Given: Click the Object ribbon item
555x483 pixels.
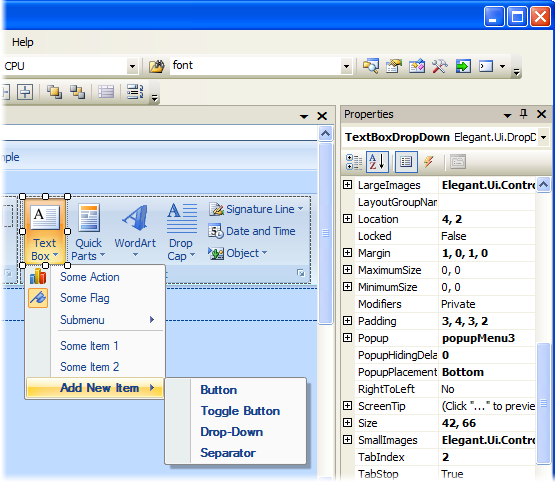Looking at the screenshot, I should click(238, 253).
